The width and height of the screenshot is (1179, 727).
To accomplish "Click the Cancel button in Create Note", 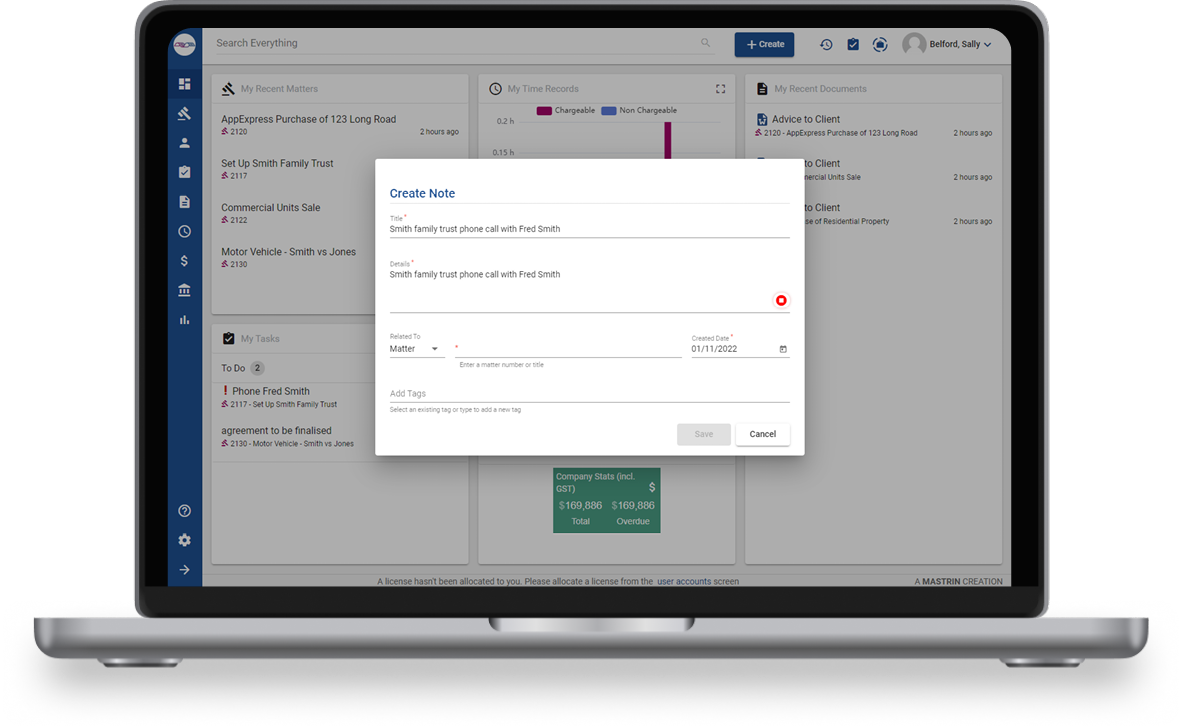I will point(762,434).
